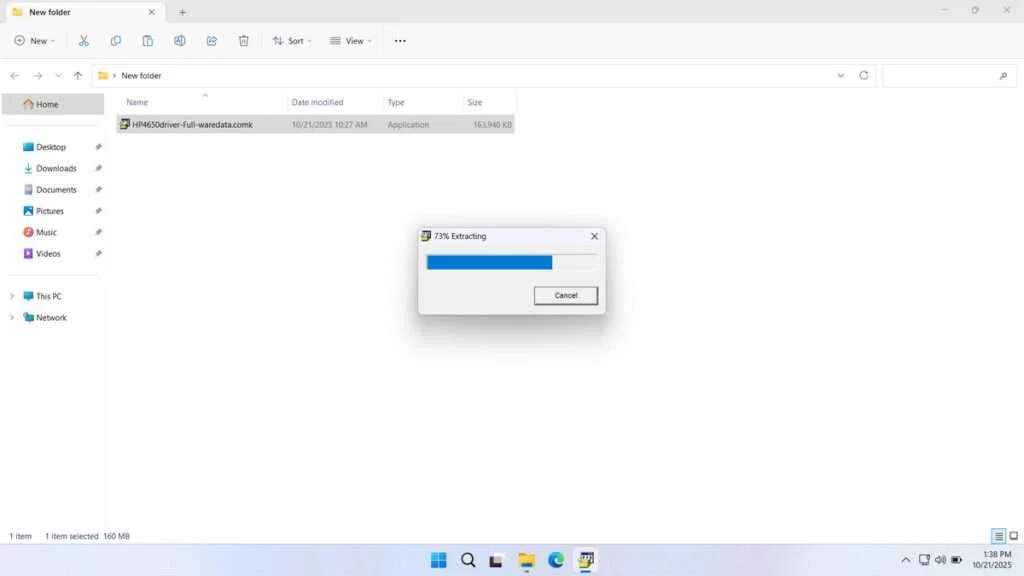This screenshot has width=1024, height=576.
Task: Click the See more ellipsis icon
Action: [x=400, y=40]
